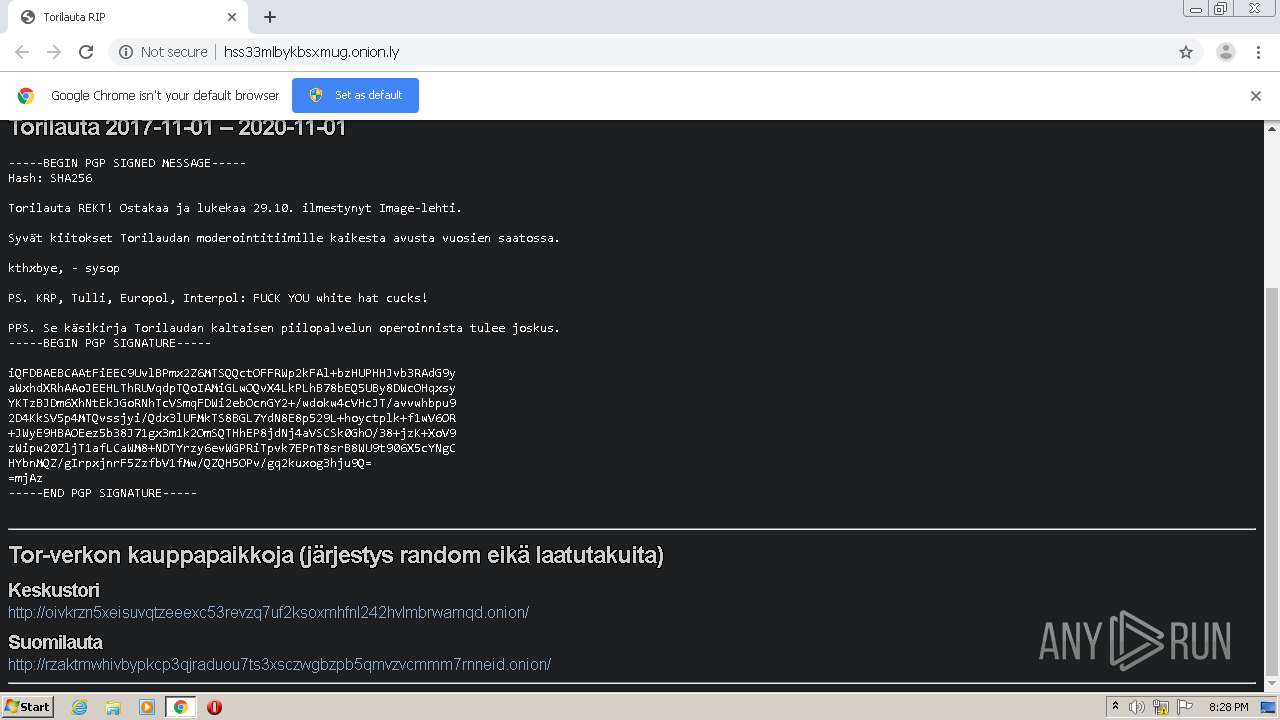Click the kthxbye, - sysop line
Viewport: 1280px width, 720px height.
click(64, 268)
